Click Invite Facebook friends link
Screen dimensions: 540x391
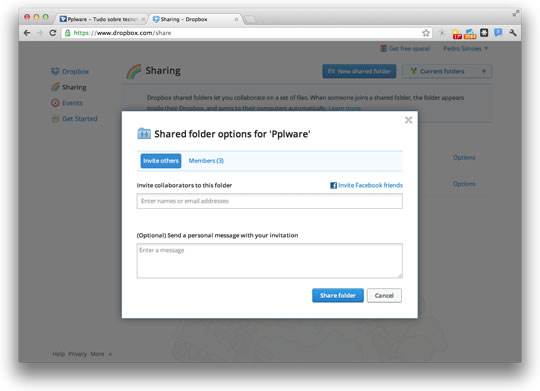[x=366, y=185]
